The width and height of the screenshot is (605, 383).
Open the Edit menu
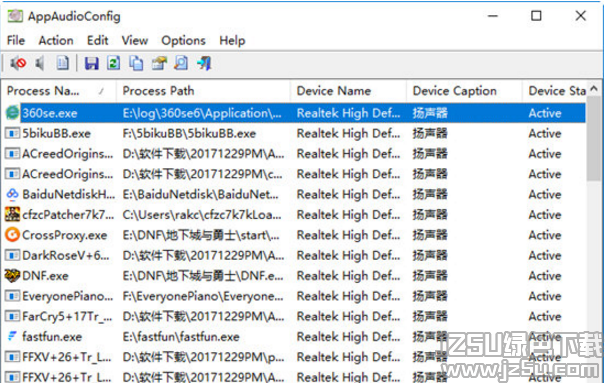(98, 40)
